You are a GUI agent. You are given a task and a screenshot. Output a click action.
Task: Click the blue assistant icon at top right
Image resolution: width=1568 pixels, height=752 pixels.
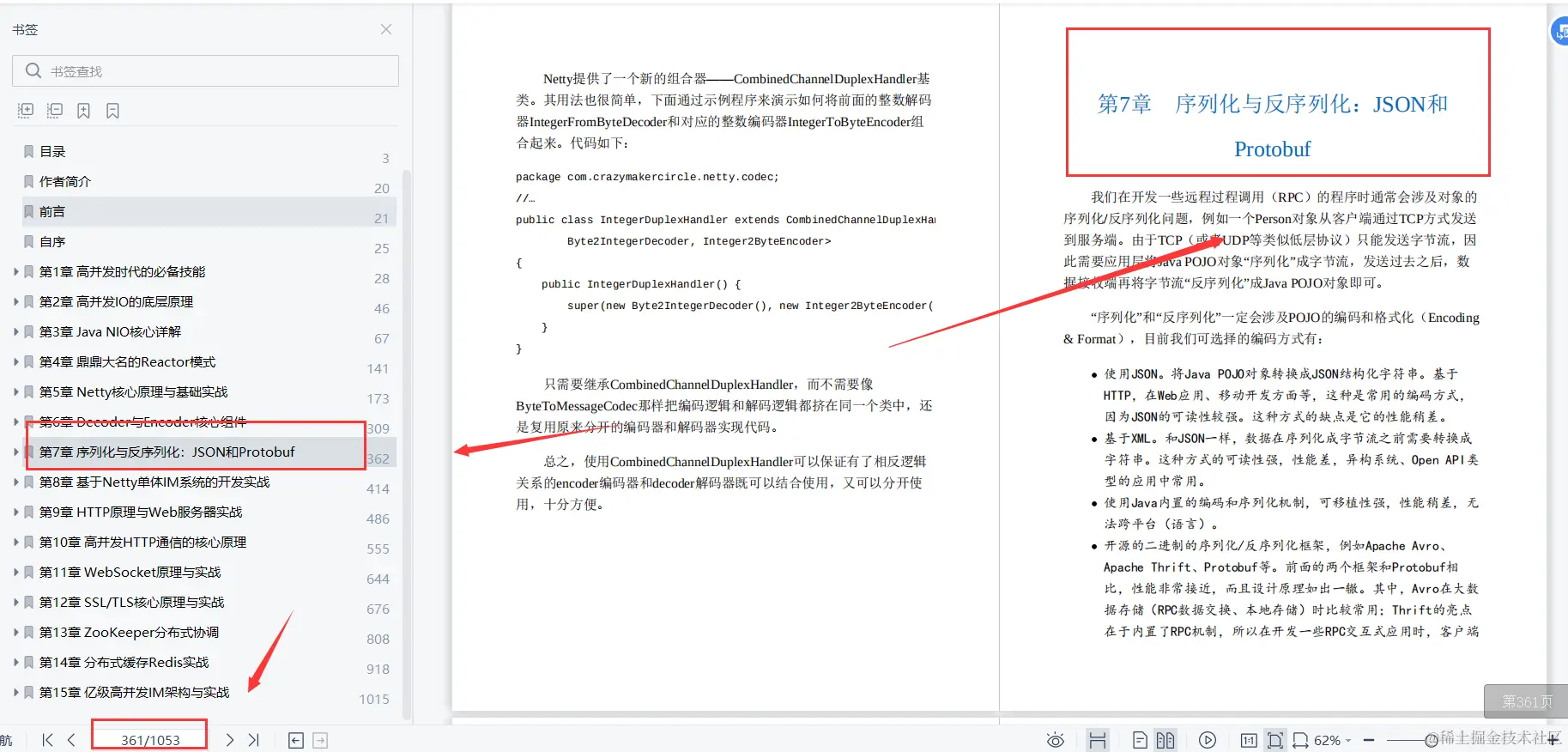click(1559, 33)
